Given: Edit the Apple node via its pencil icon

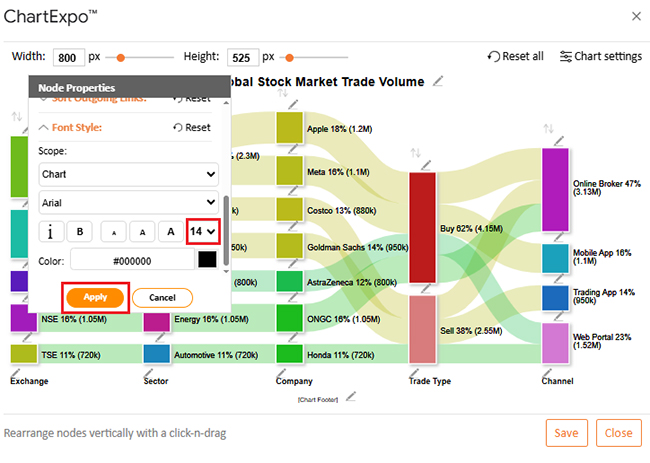Looking at the screenshot, I should tap(290, 103).
